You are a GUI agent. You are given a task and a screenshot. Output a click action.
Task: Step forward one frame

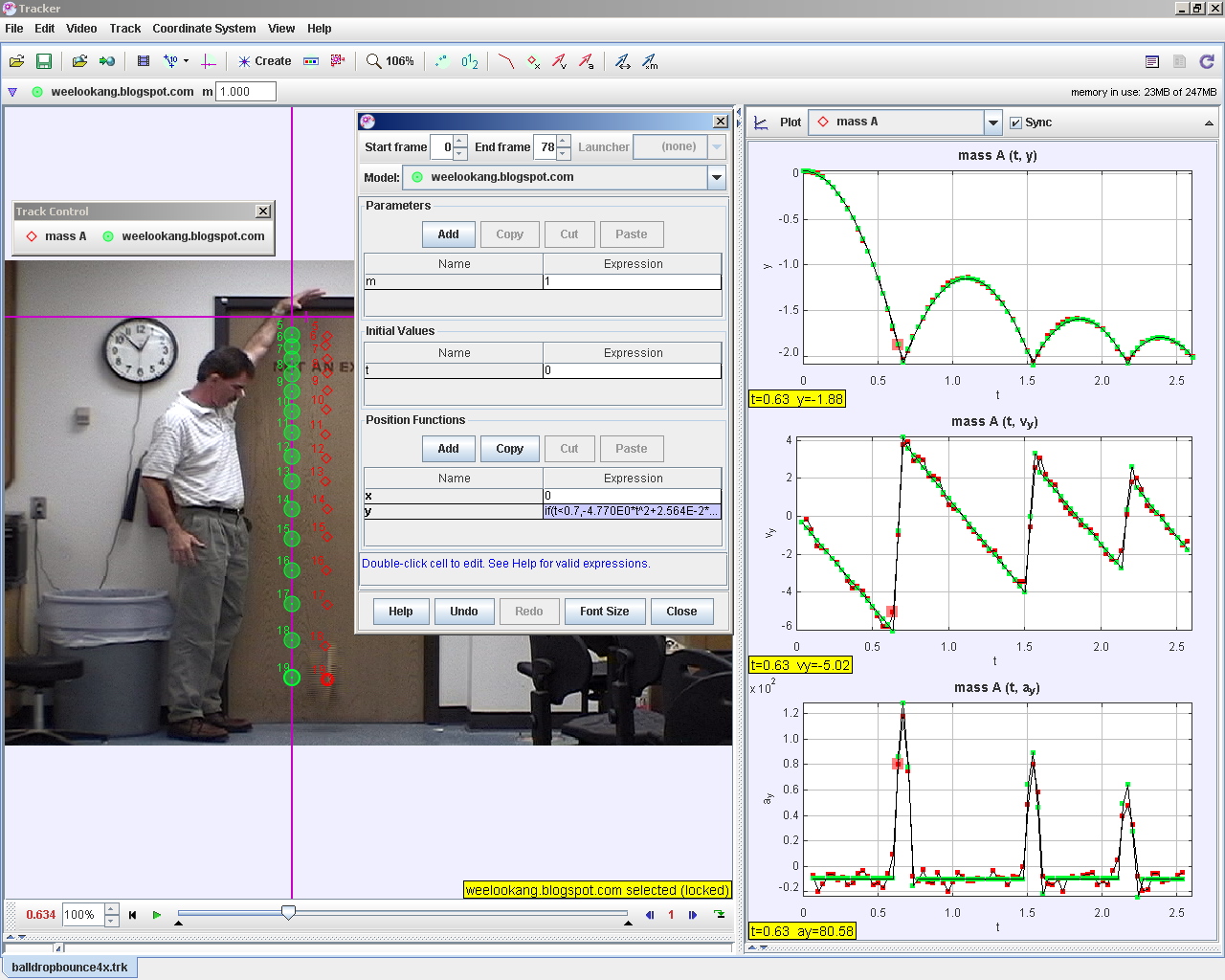[693, 915]
